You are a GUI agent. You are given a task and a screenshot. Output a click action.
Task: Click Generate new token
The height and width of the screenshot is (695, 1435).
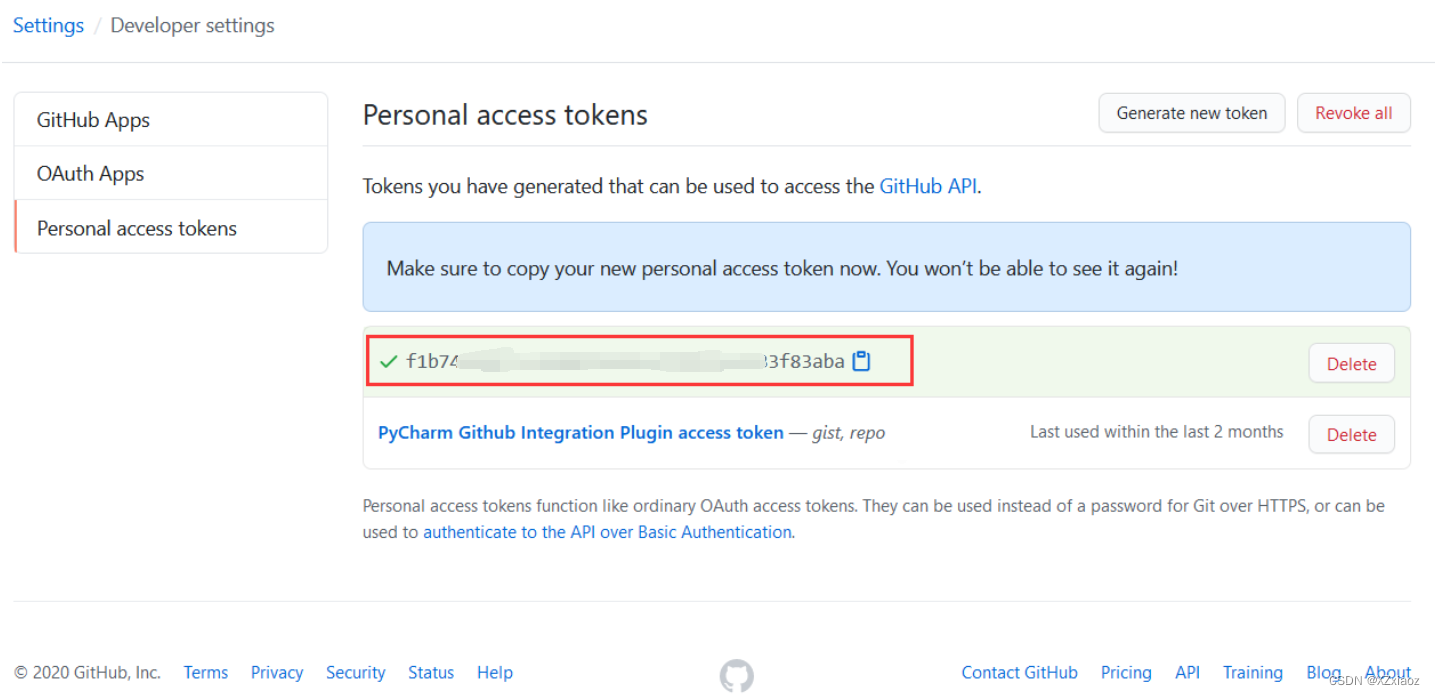[x=1191, y=113]
